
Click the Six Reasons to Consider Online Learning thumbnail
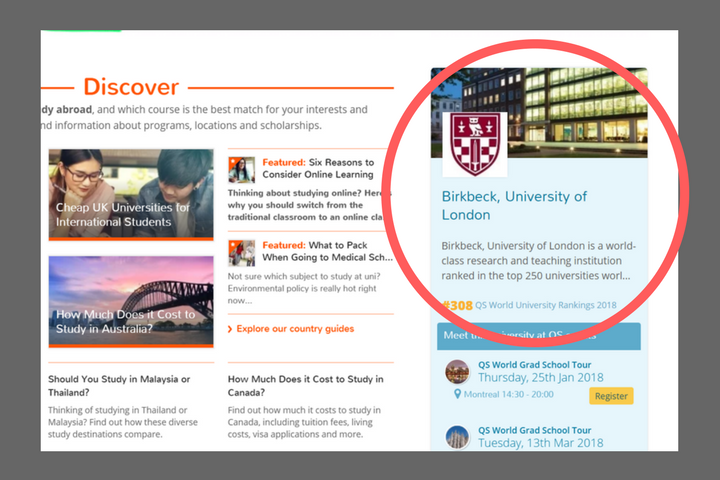pos(242,169)
